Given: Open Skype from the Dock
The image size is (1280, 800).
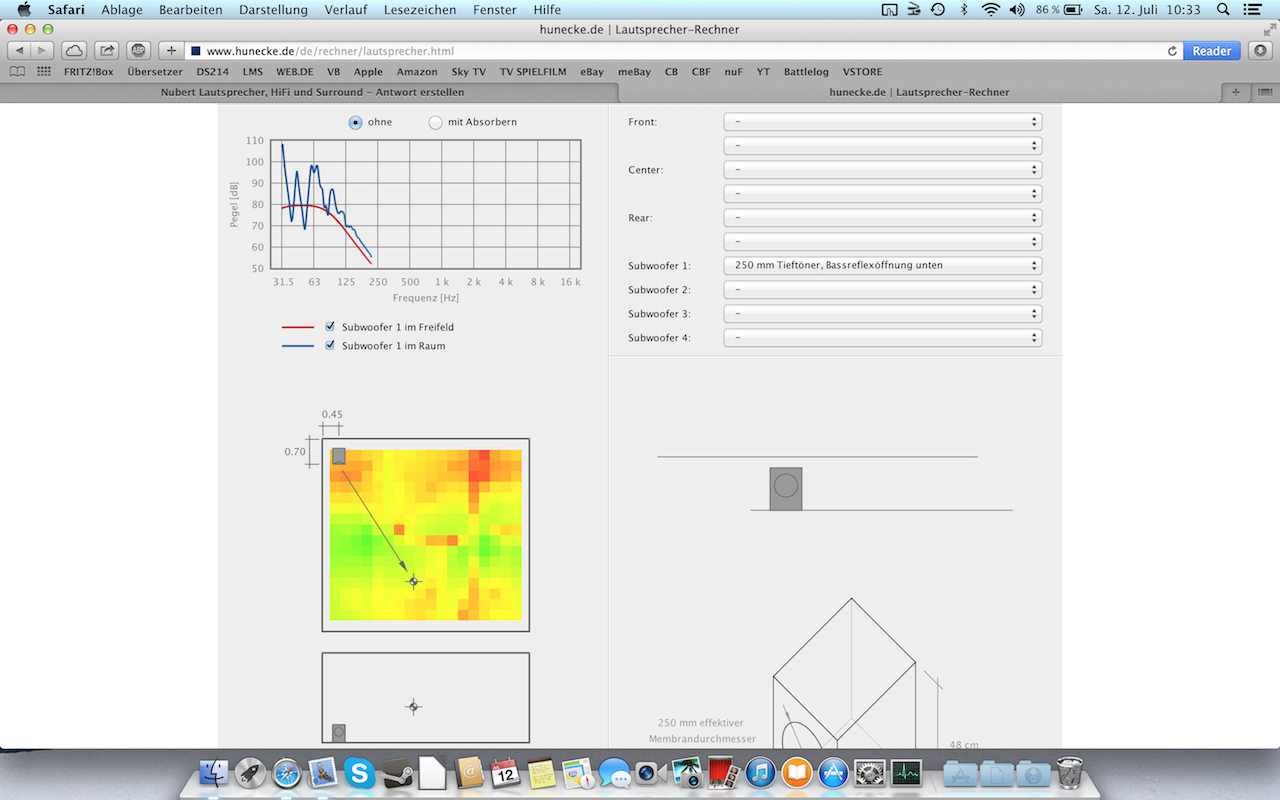Looking at the screenshot, I should (359, 772).
